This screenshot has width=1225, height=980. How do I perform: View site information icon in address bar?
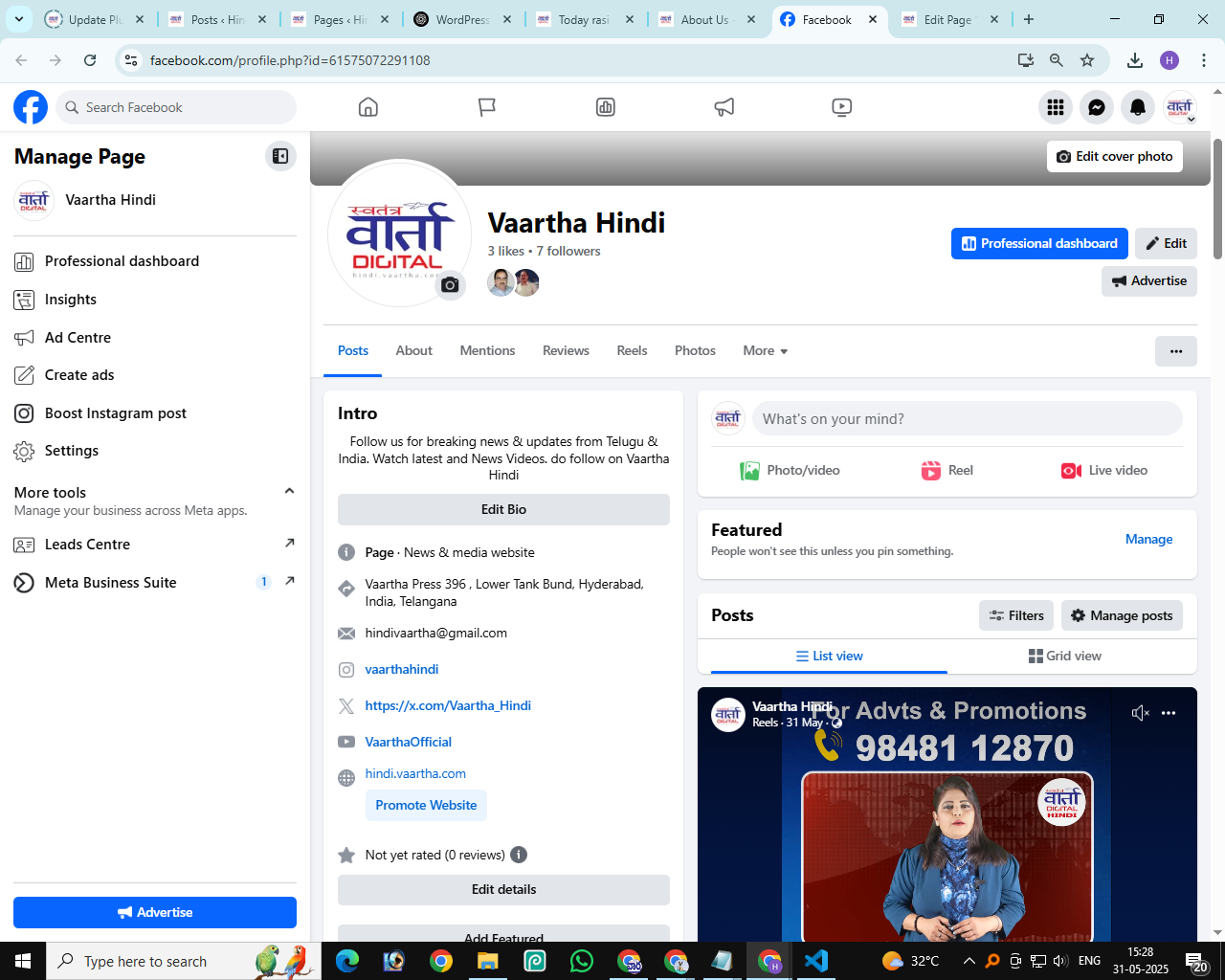click(132, 60)
